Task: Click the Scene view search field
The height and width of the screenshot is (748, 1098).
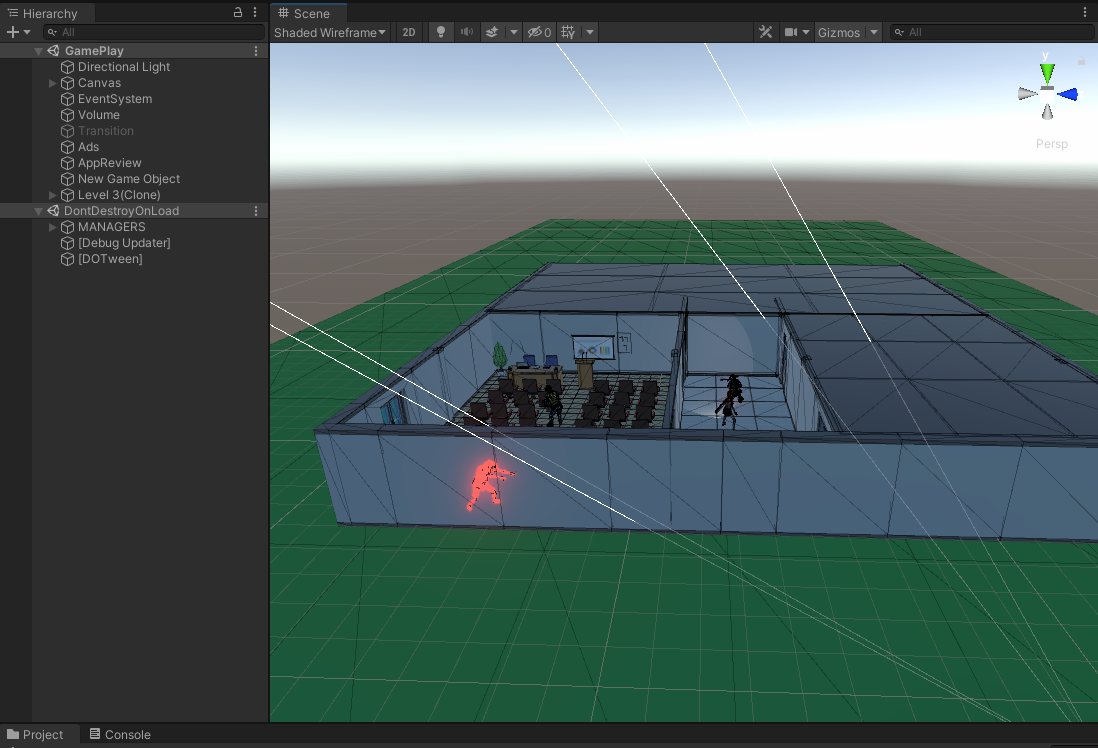Action: pyautogui.click(x=990, y=32)
